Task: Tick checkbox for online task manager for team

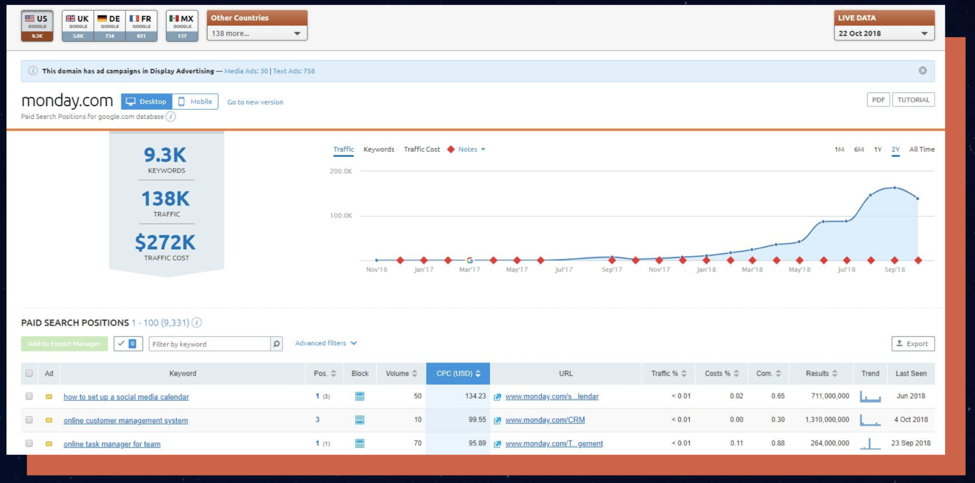Action: (29, 444)
